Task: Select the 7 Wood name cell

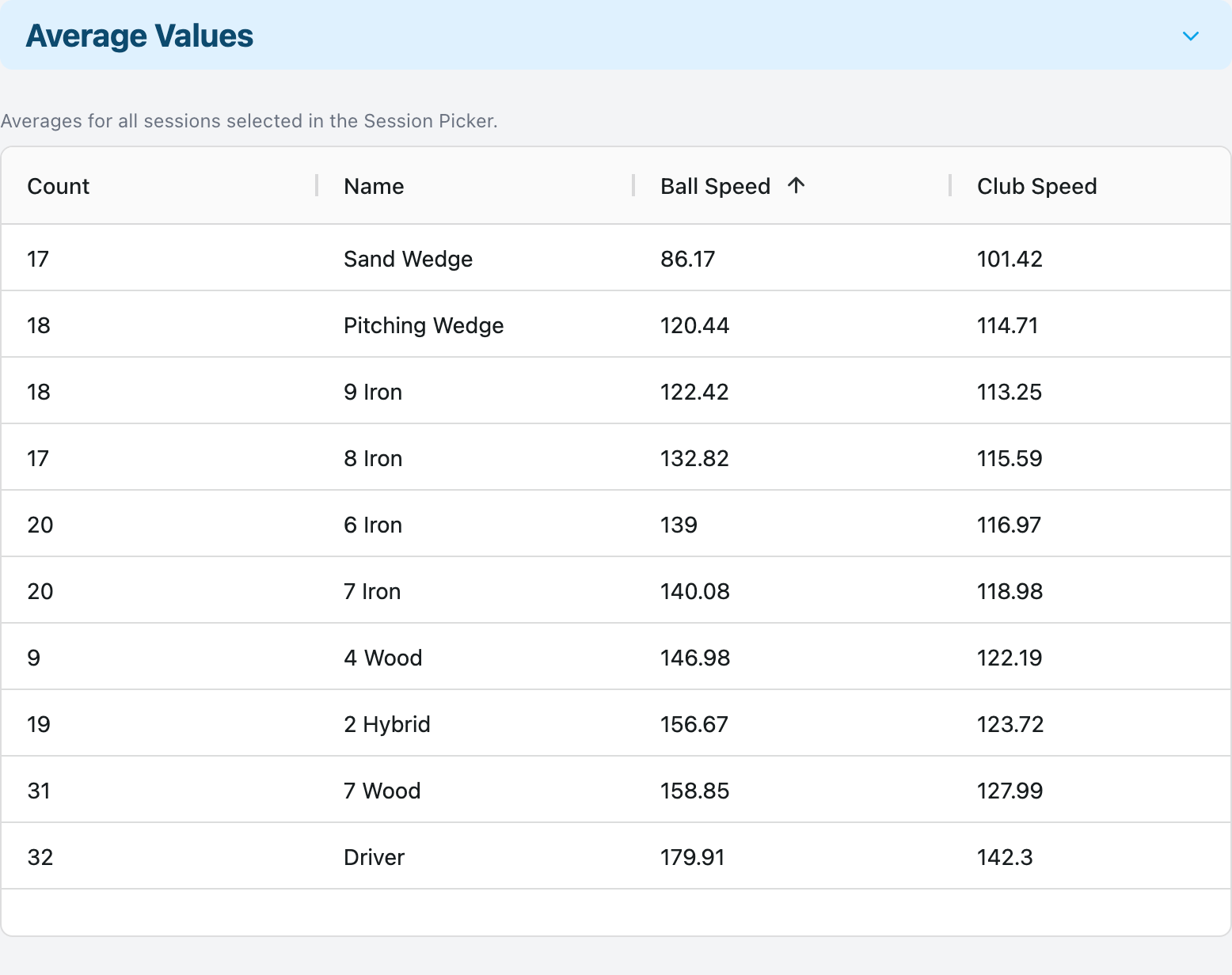Action: (382, 791)
